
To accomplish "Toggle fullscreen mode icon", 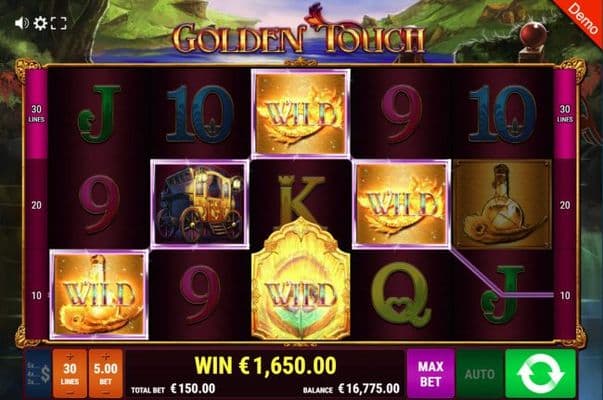I will point(58,23).
